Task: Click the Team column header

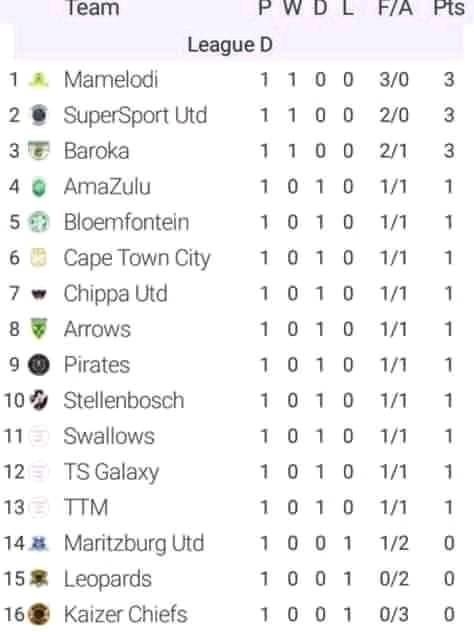Action: point(92,8)
